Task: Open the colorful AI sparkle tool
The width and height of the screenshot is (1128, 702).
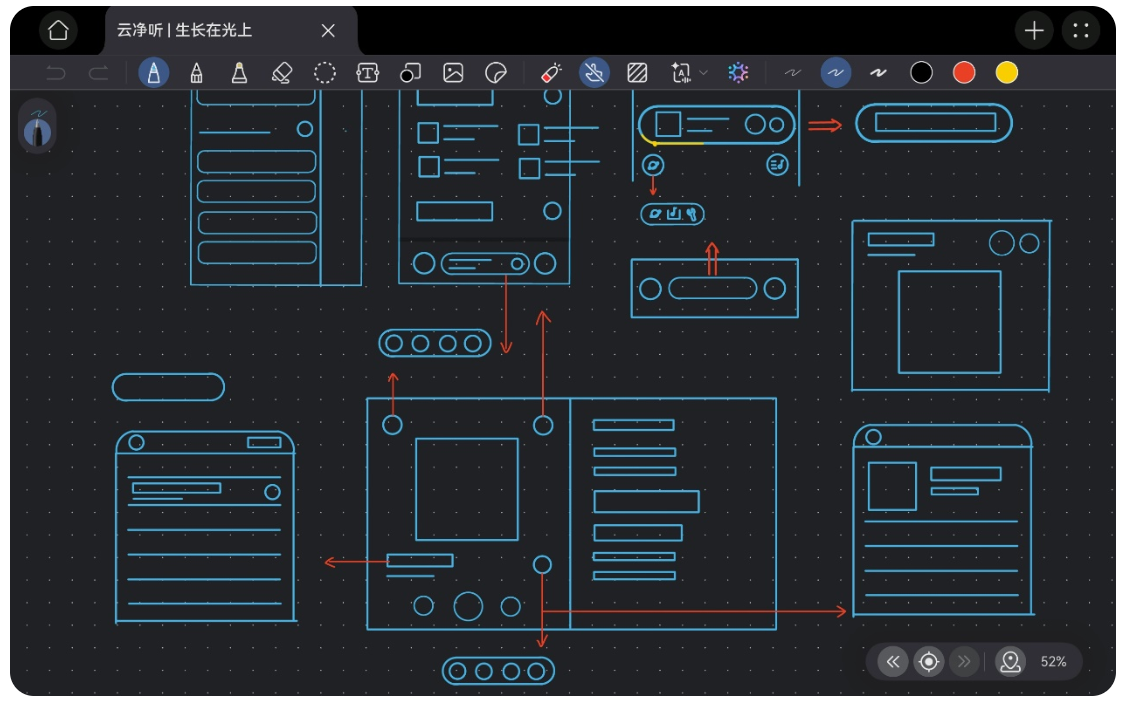Action: [738, 73]
